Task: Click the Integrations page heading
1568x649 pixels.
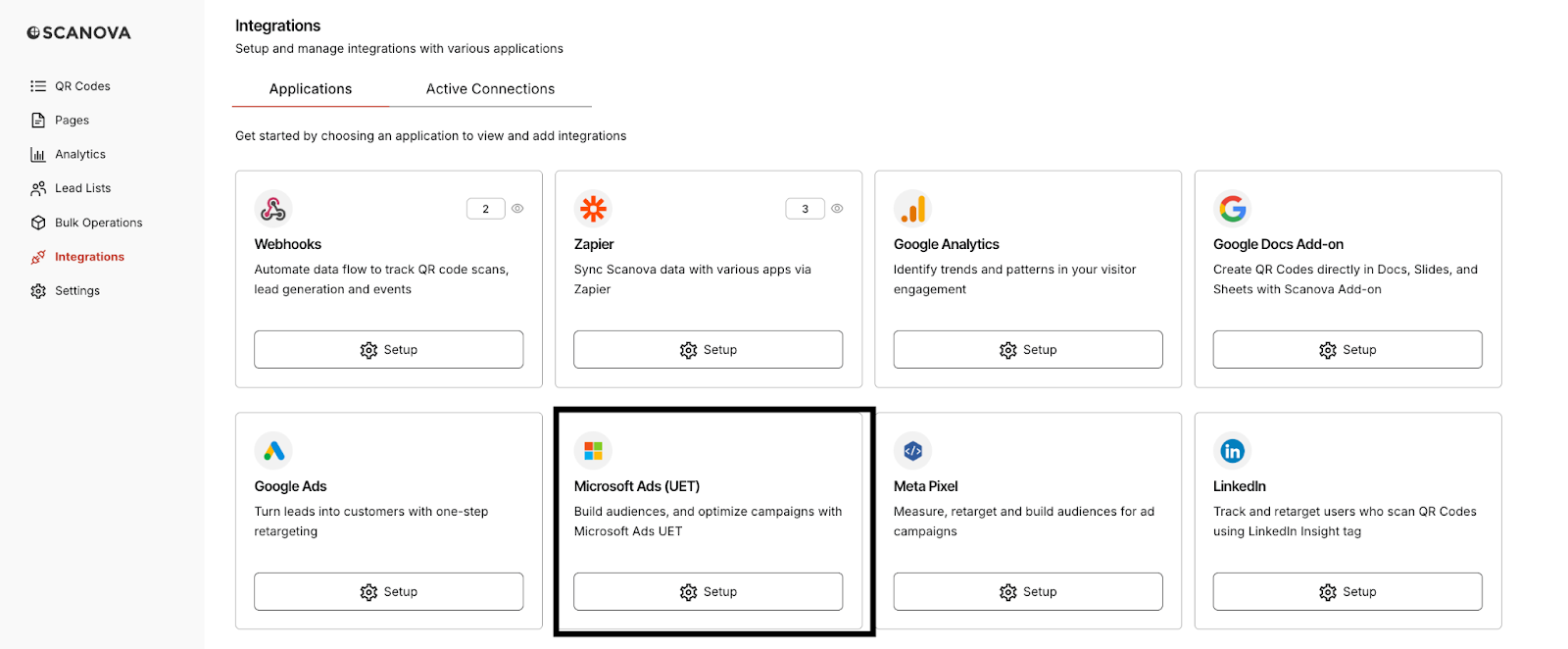Action: [277, 25]
